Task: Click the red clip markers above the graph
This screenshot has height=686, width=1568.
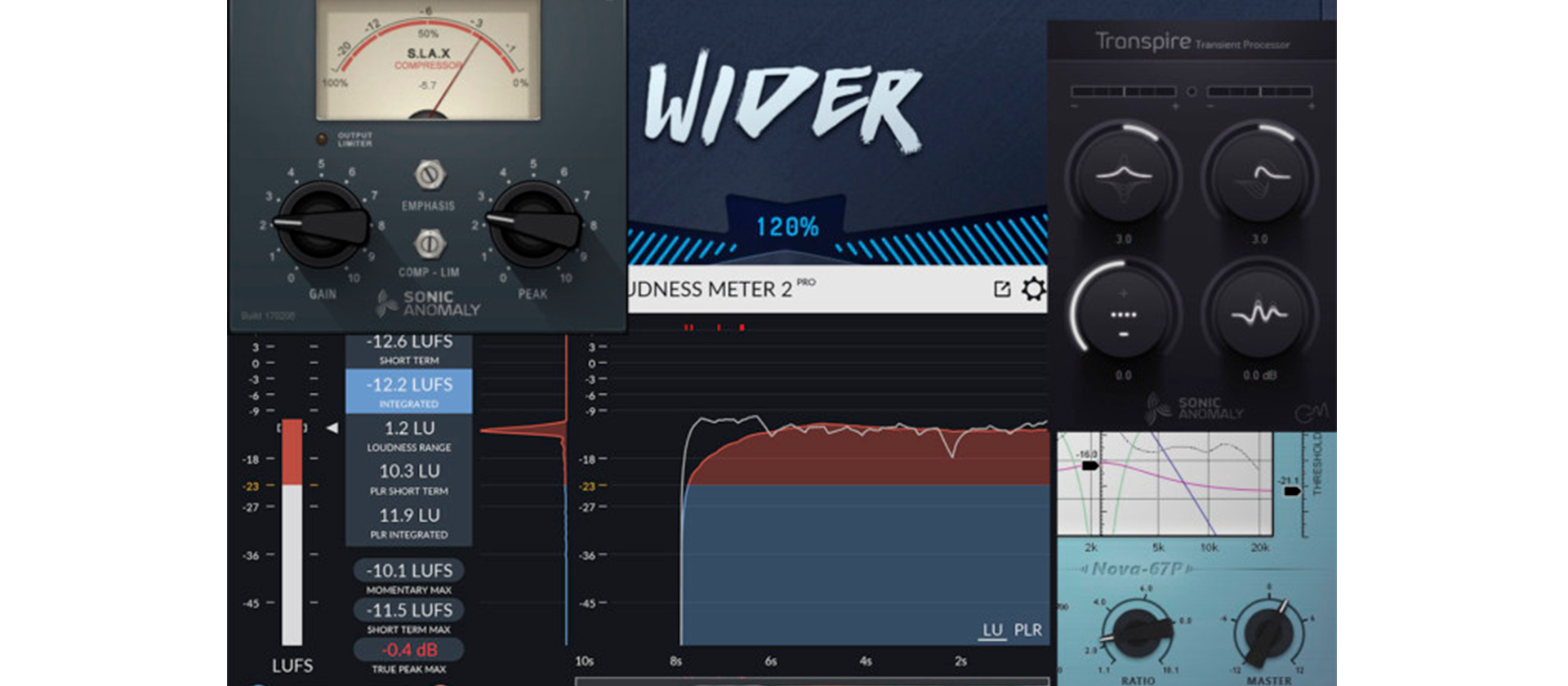Action: pos(715,327)
